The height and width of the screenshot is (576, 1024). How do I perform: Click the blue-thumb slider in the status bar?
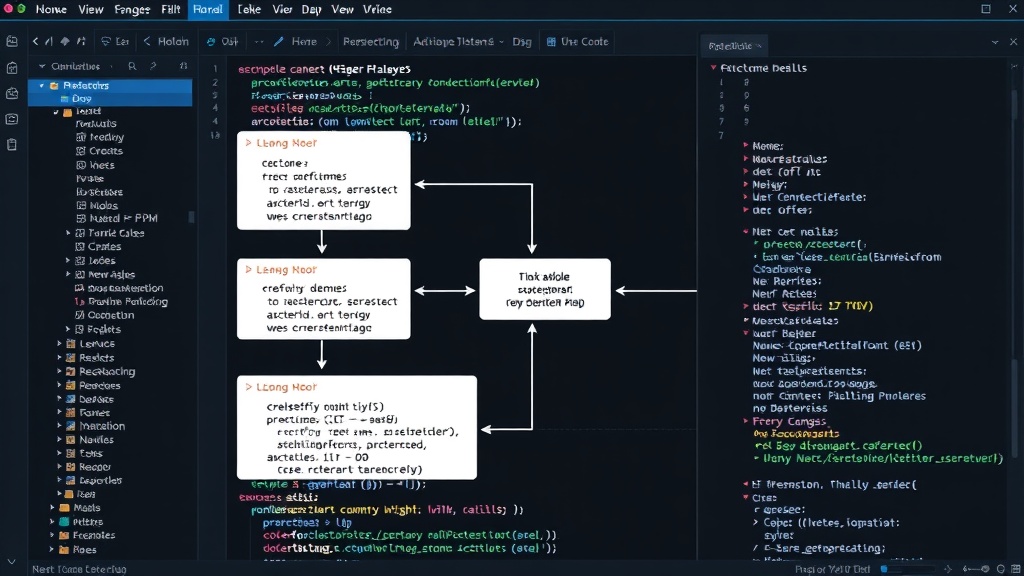[909, 569]
